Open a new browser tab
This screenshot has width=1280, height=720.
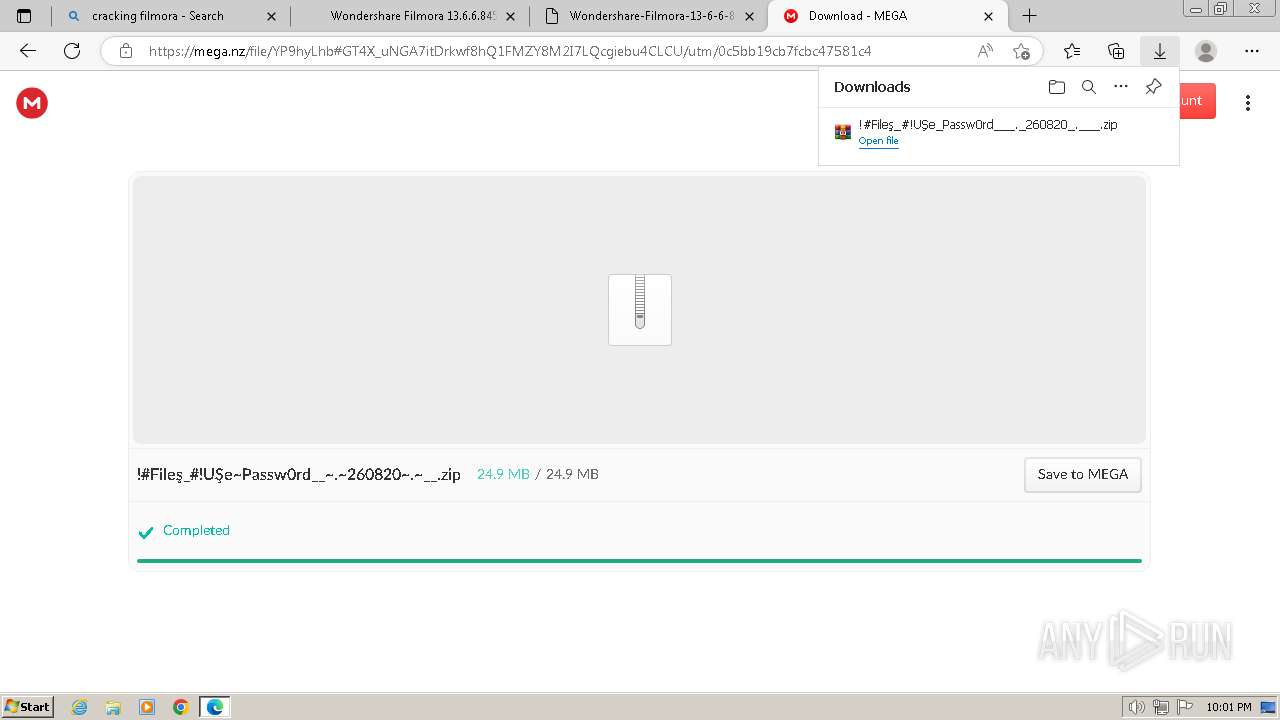1029,16
